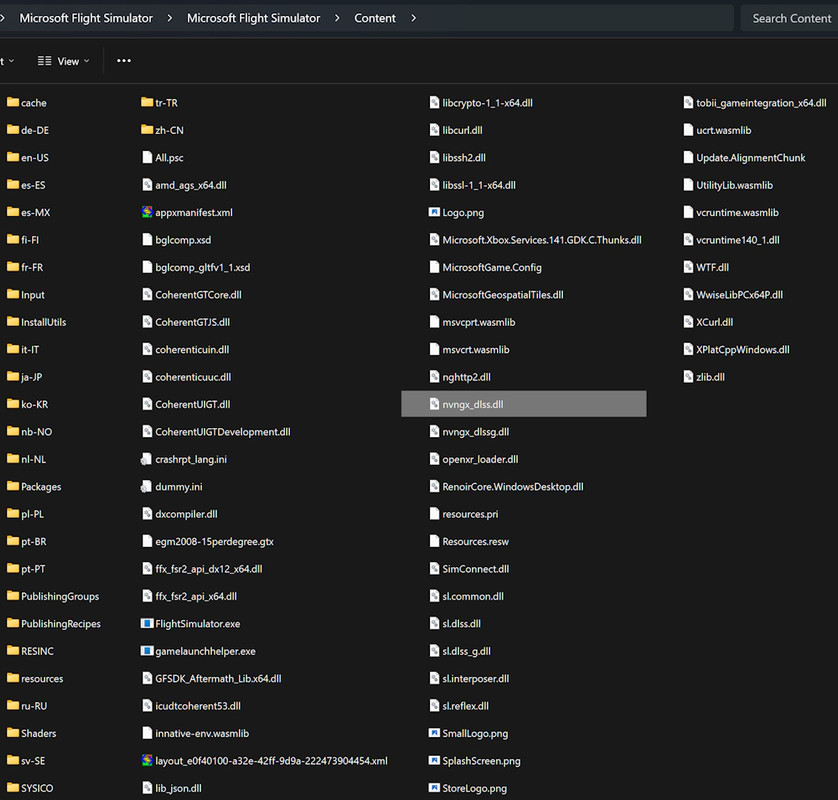Select nvngx_dlssg.dll file name
The image size is (838, 800).
(x=476, y=432)
